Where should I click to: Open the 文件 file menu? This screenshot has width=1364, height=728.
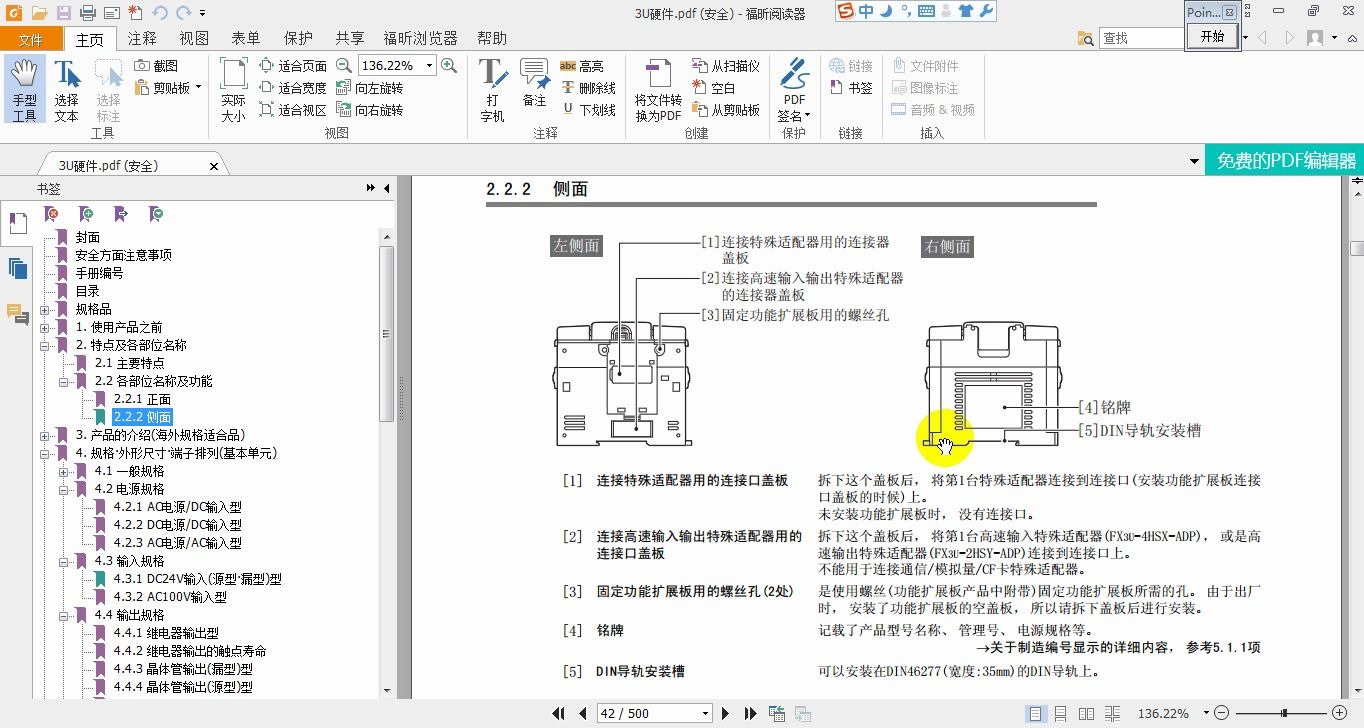coord(31,39)
